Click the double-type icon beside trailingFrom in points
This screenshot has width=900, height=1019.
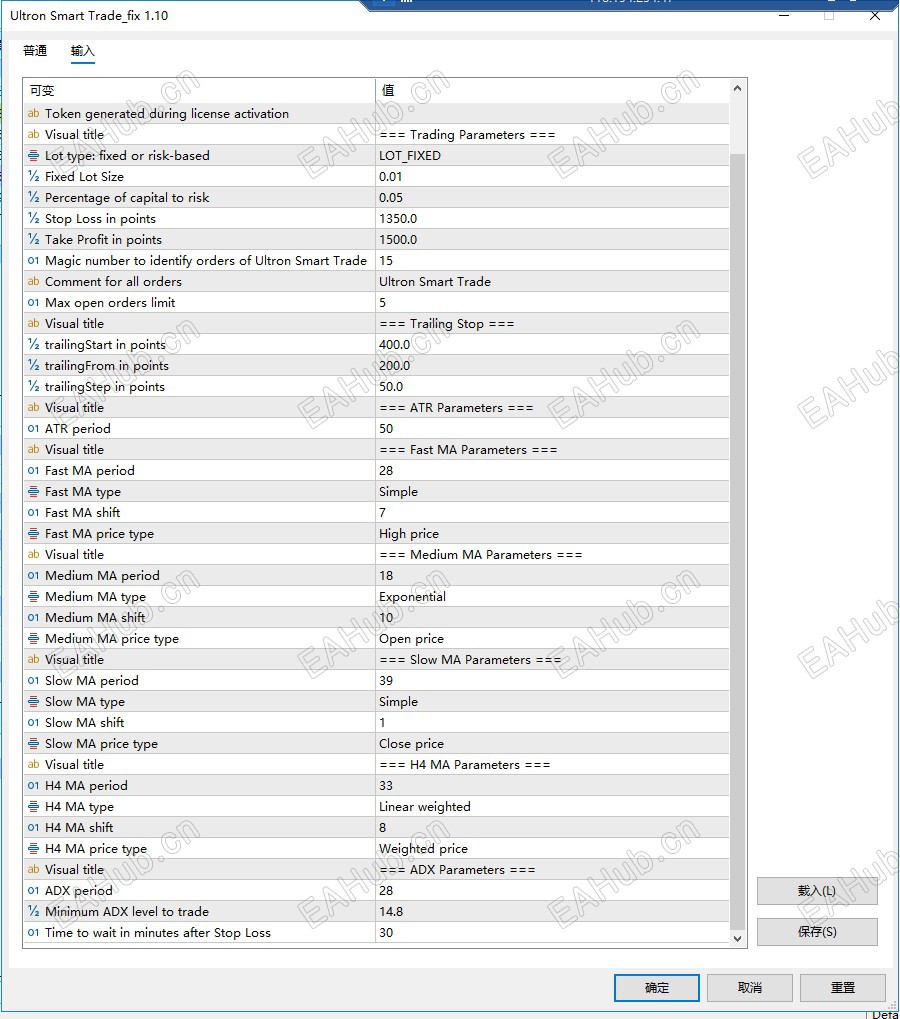(33, 366)
